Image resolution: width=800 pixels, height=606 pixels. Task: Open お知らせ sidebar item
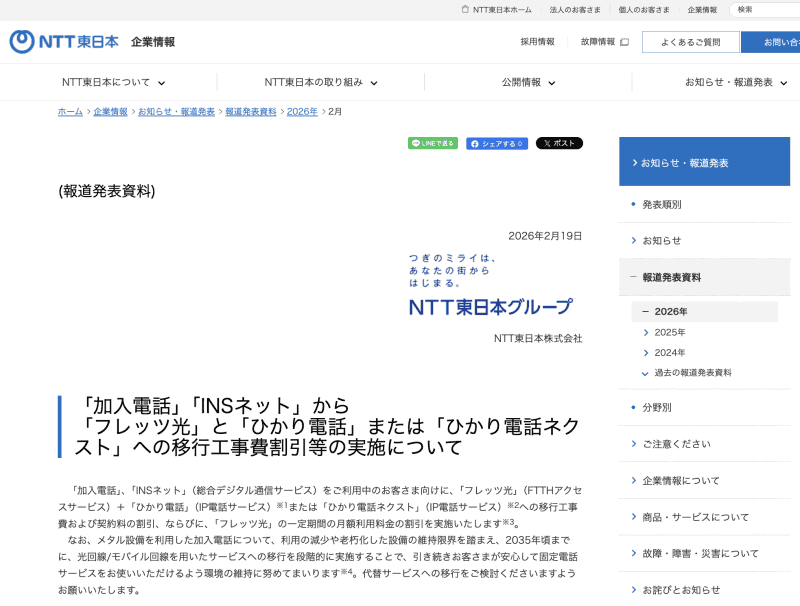662,241
